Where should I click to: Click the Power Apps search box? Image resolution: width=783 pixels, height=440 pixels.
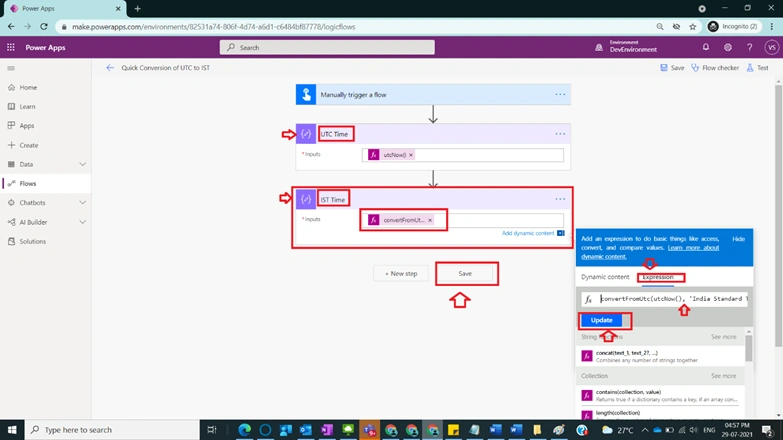pyautogui.click(x=327, y=47)
